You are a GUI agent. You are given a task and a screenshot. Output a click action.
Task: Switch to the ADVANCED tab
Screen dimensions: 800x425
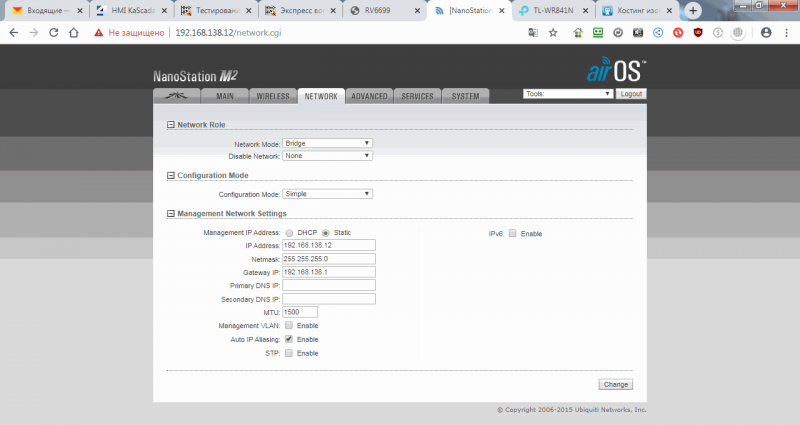[x=369, y=96]
